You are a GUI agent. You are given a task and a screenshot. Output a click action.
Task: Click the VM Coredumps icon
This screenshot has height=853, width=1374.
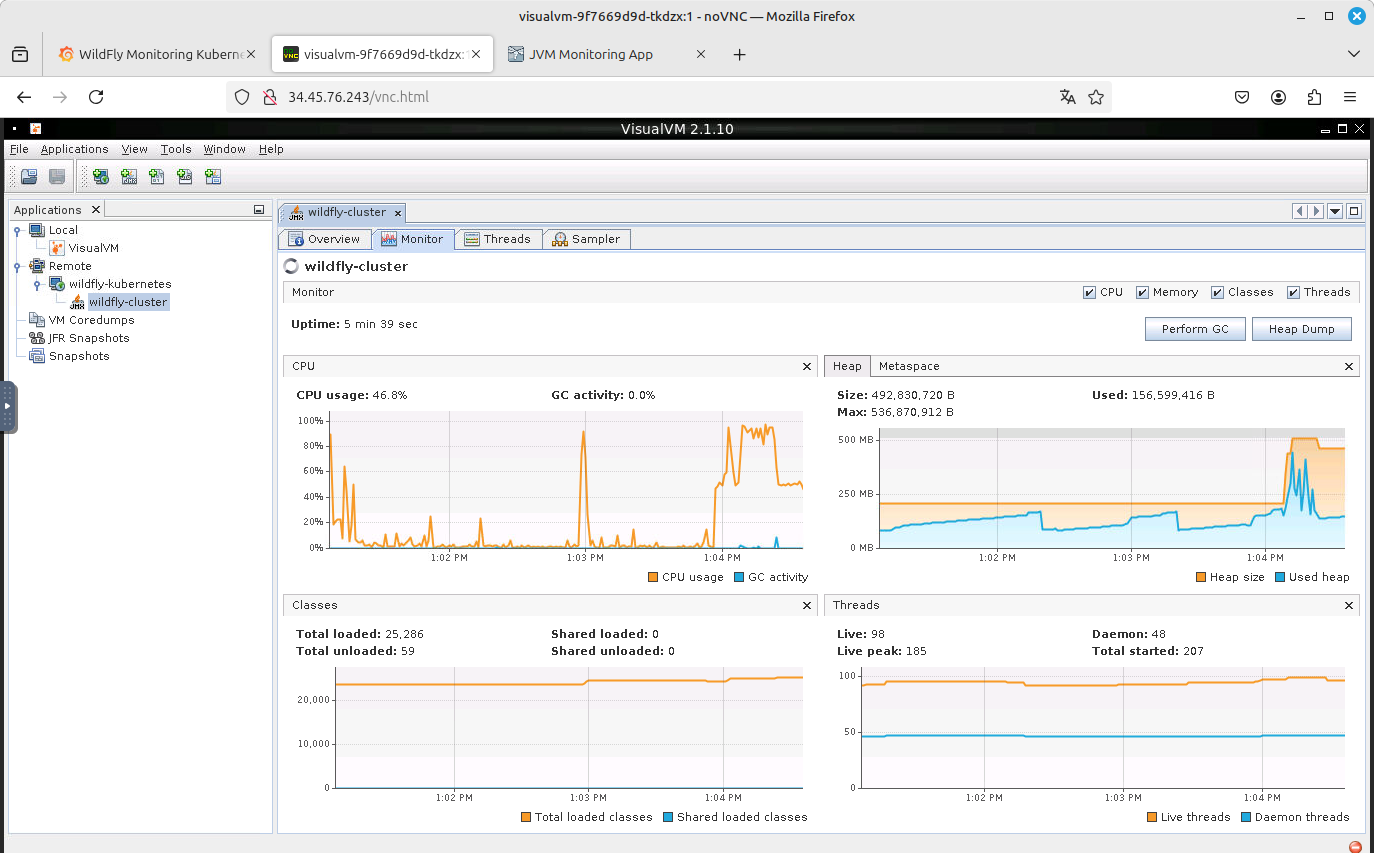click(37, 320)
